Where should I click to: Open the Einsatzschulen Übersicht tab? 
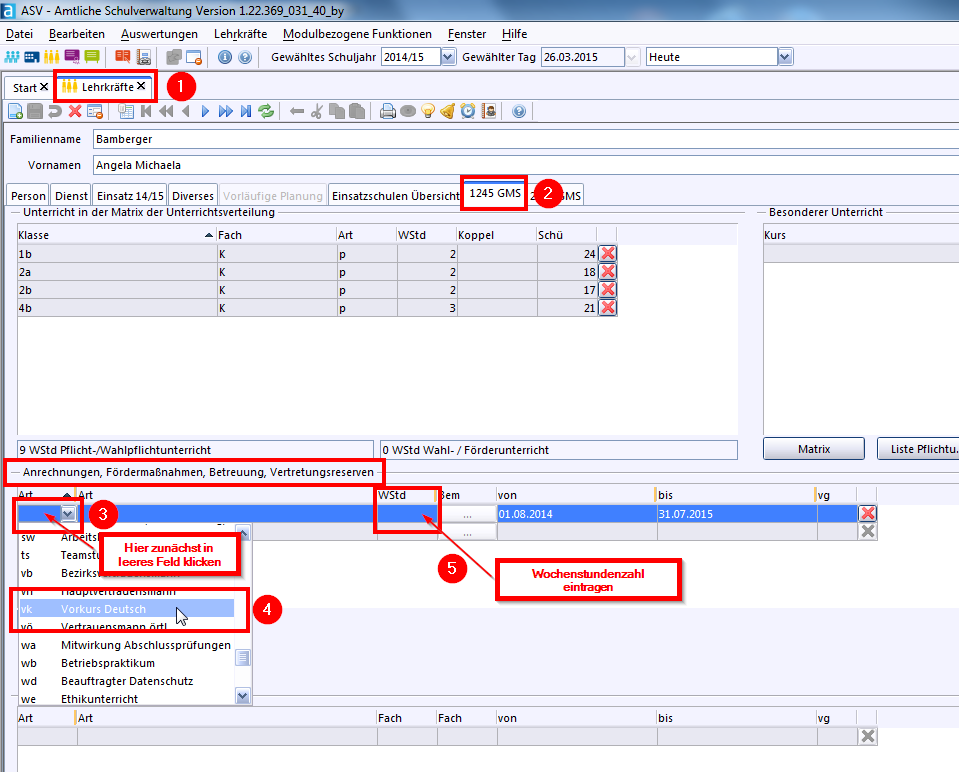coord(395,196)
